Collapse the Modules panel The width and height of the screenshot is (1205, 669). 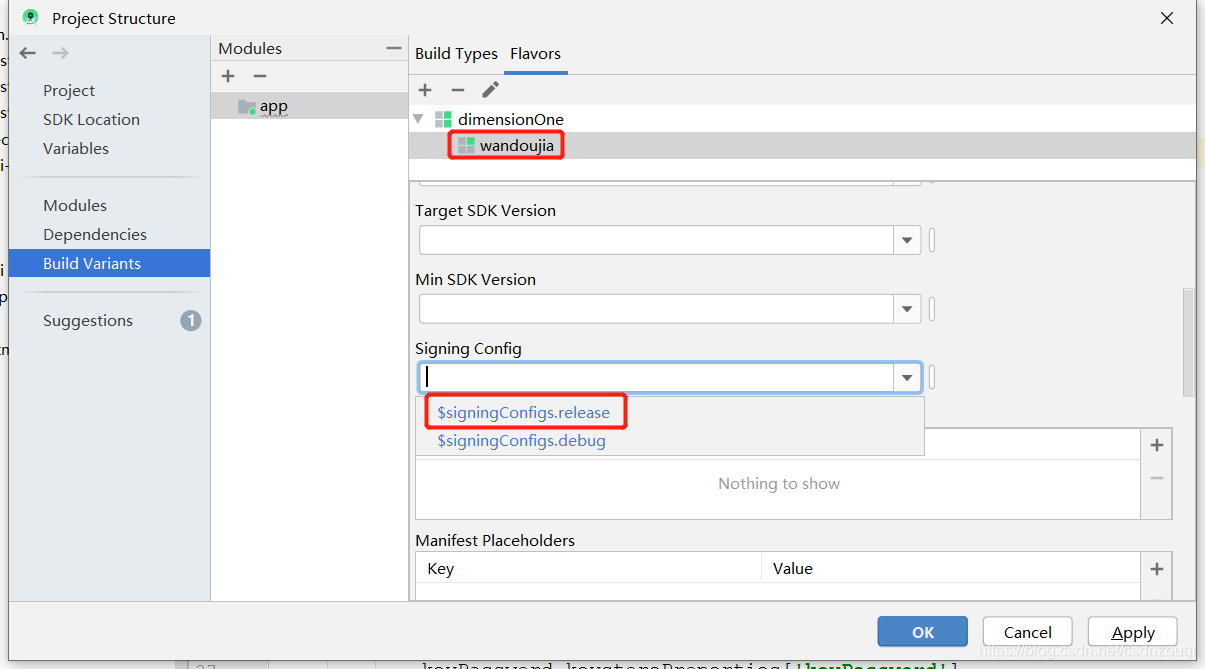pyautogui.click(x=393, y=48)
